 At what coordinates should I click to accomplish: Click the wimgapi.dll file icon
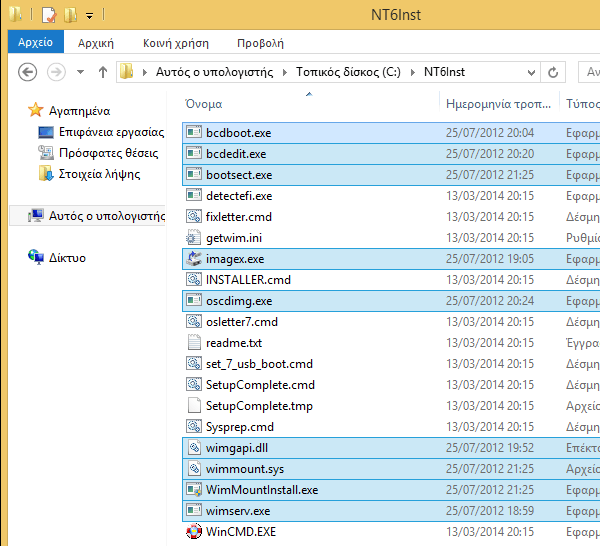click(x=194, y=447)
